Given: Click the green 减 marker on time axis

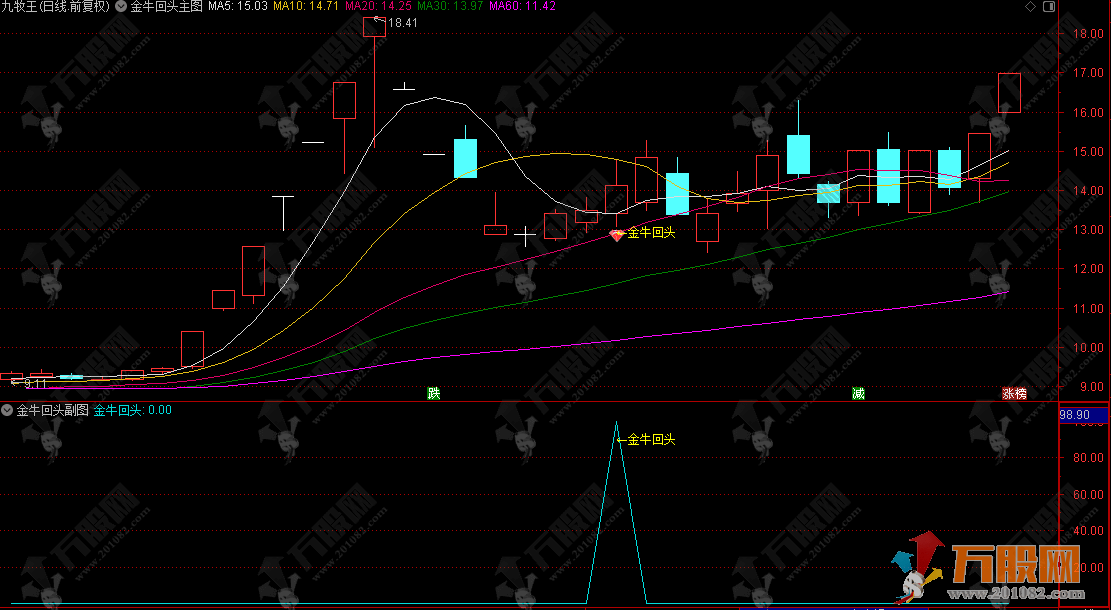Looking at the screenshot, I should tap(858, 393).
